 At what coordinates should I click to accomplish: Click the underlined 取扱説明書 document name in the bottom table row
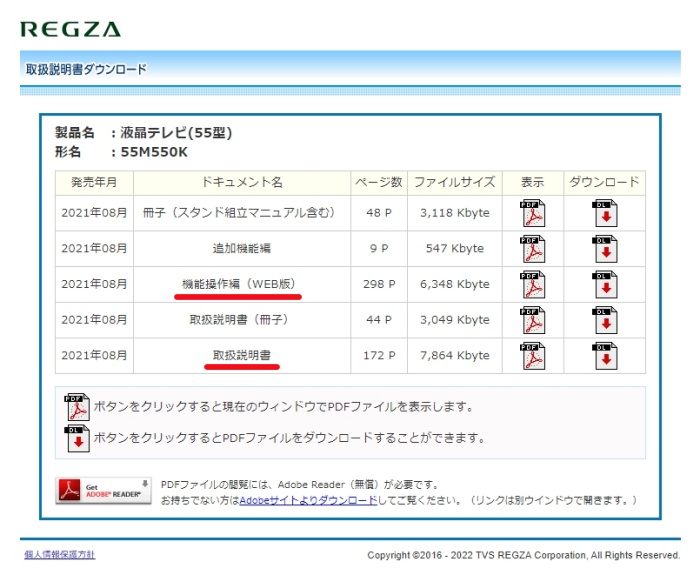click(x=242, y=355)
